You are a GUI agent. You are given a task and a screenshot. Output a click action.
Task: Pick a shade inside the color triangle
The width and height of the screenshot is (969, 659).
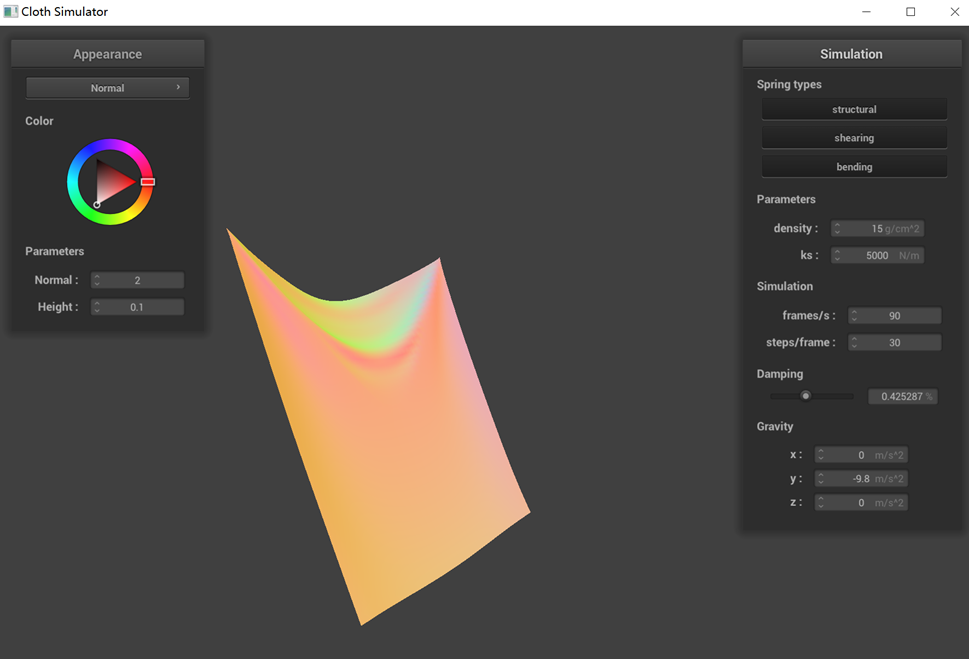(x=112, y=182)
